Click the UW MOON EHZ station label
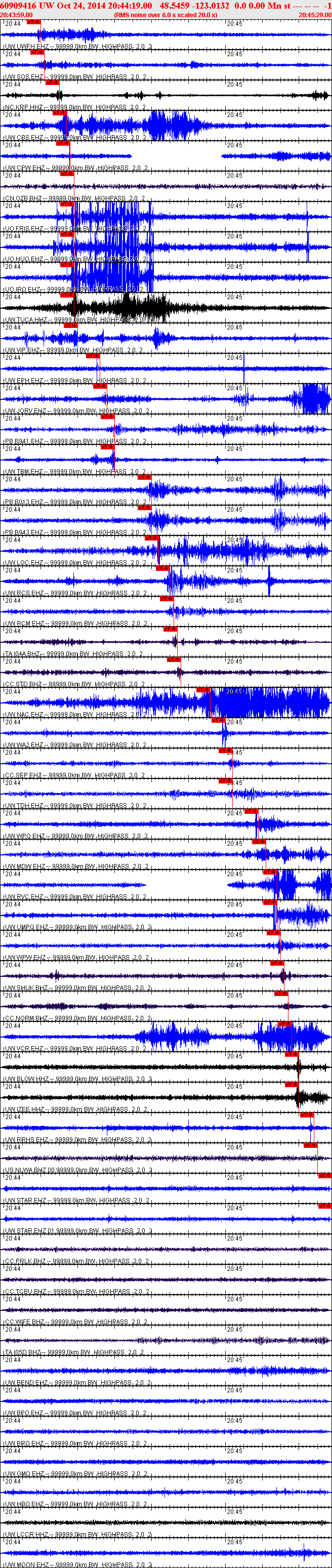The width and height of the screenshot is (332, 1568). click(27, 1565)
